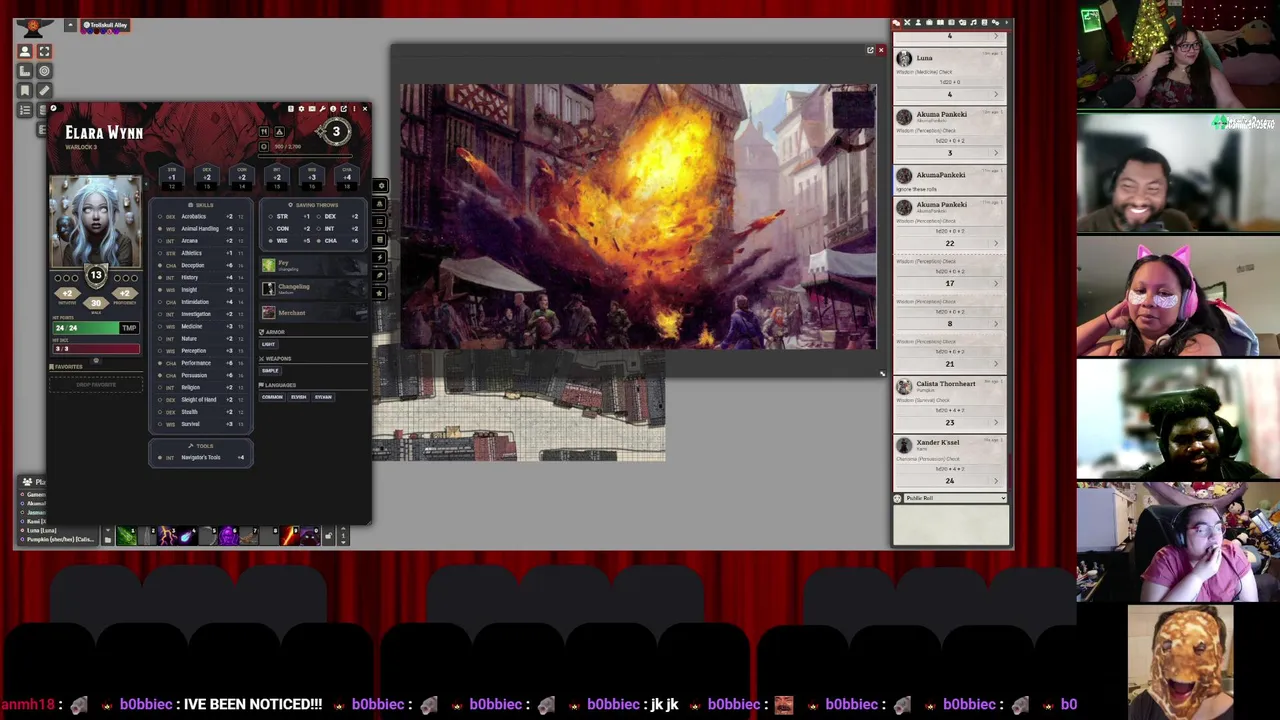Activate macro slot 3 purple lightning

coord(167,535)
